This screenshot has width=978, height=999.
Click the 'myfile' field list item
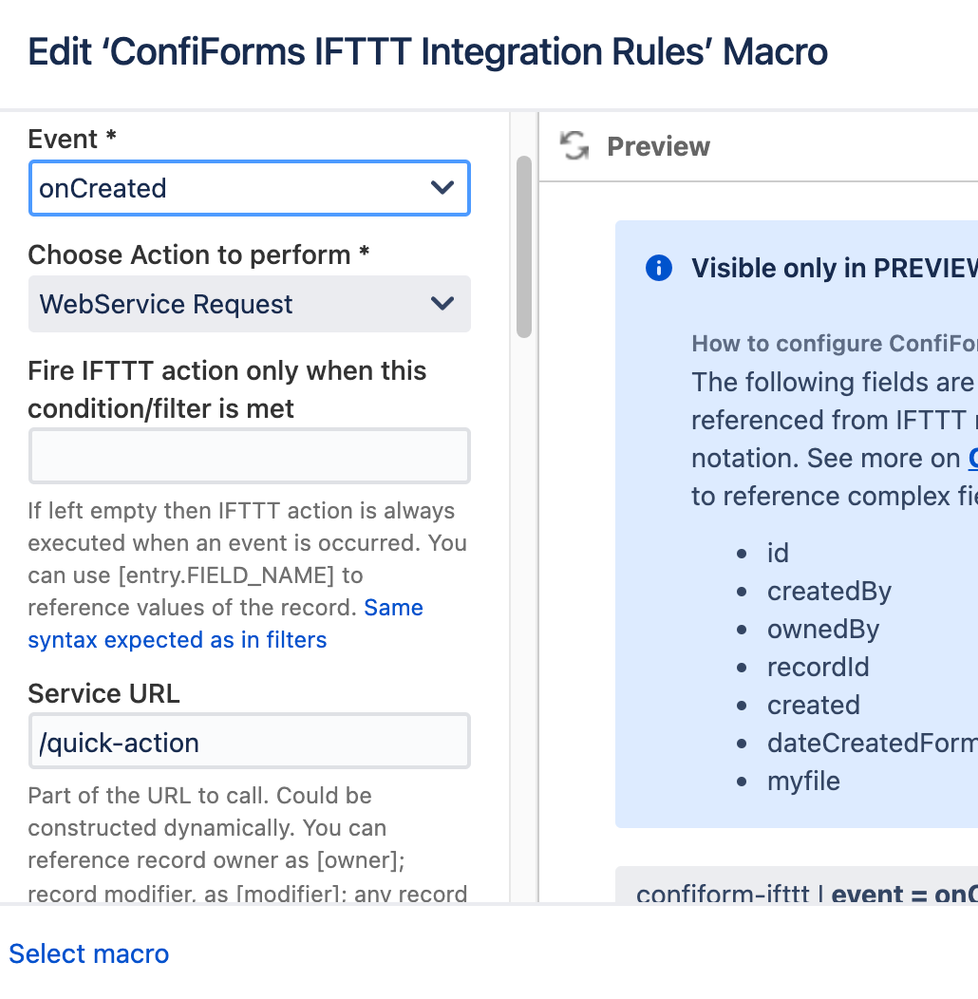coord(803,781)
